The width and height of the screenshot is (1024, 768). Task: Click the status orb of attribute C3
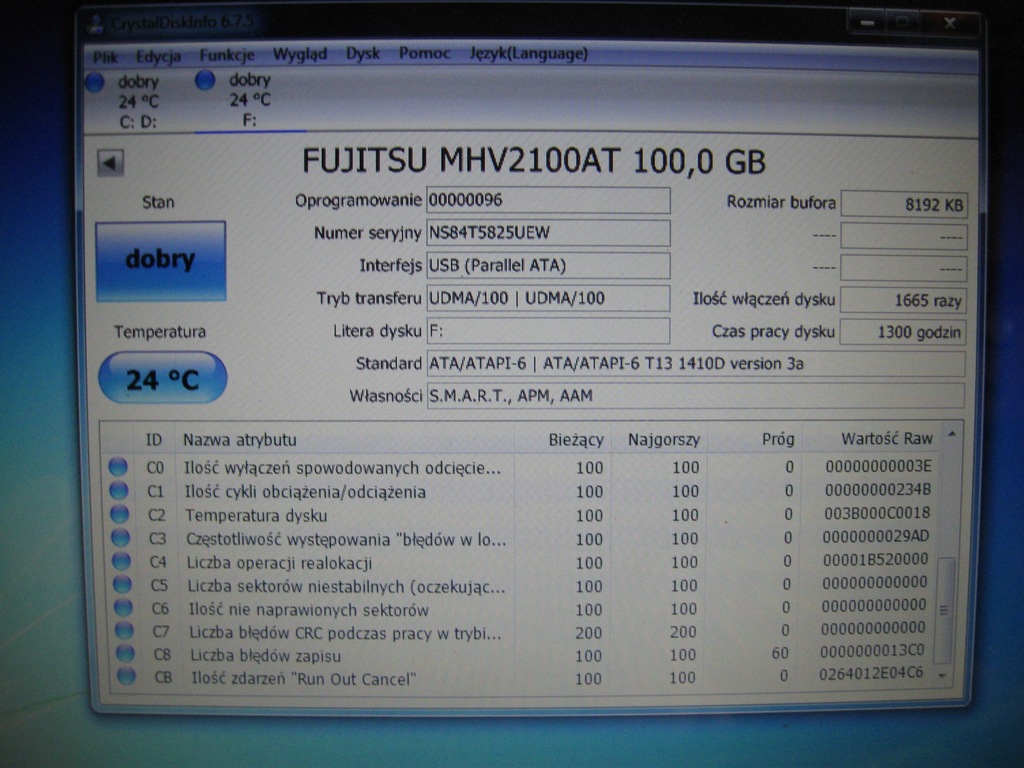point(120,537)
